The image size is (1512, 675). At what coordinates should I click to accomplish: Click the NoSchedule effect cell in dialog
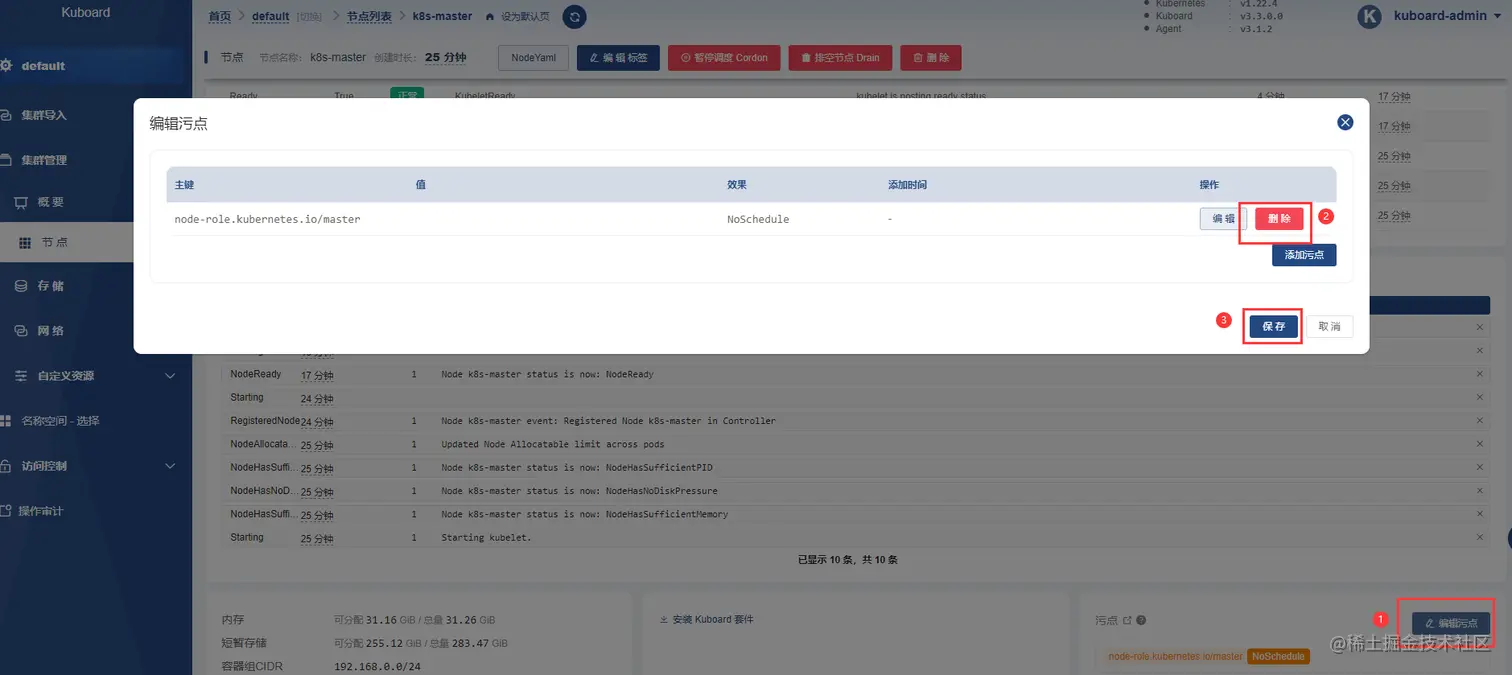pos(758,219)
